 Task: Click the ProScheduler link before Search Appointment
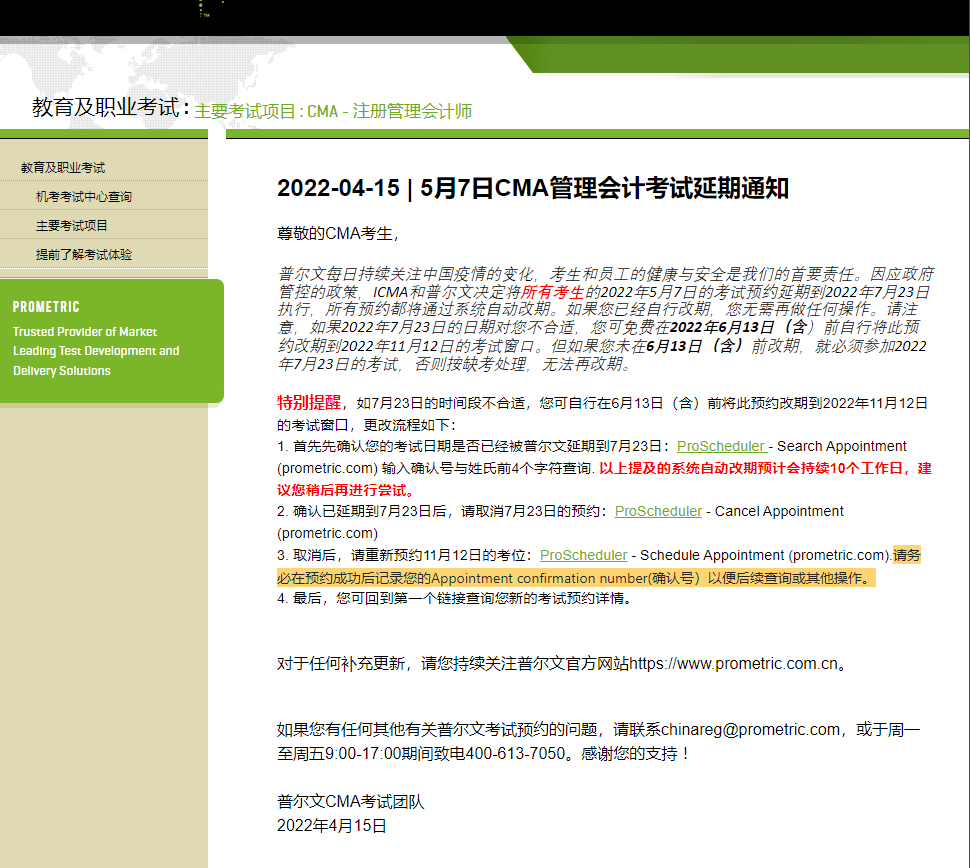click(x=722, y=446)
